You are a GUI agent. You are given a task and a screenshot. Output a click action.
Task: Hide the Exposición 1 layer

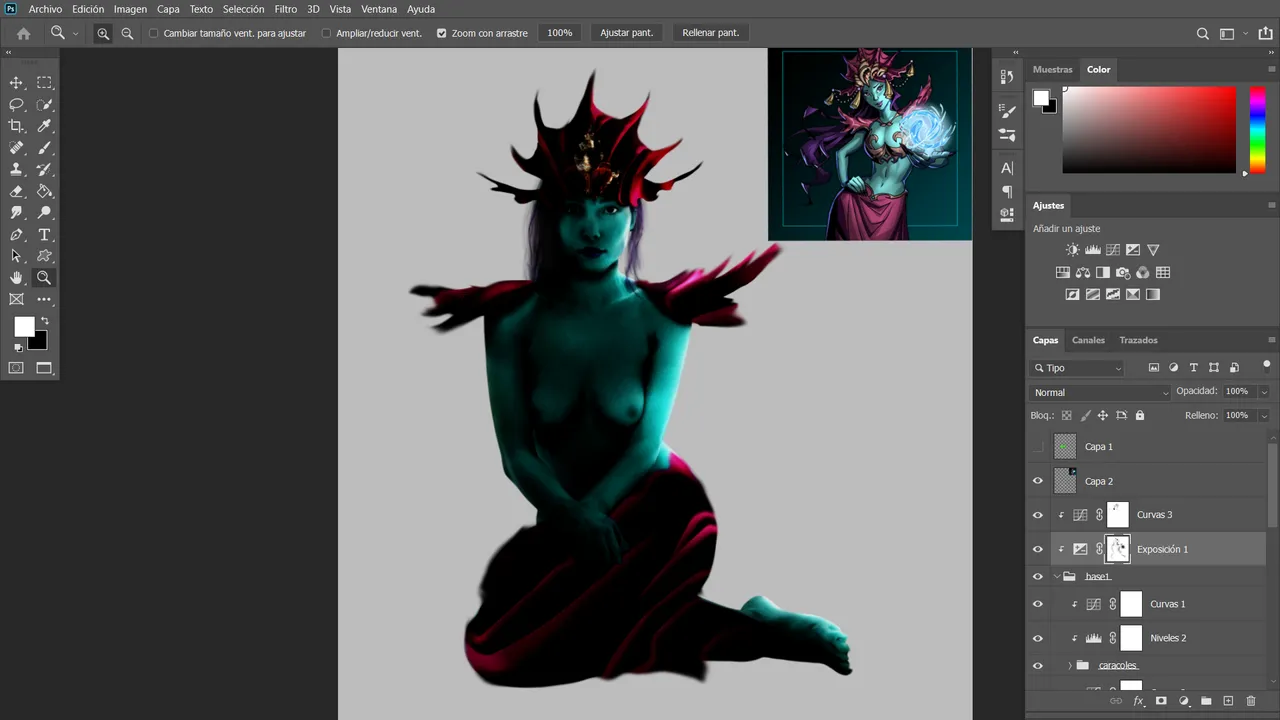tap(1037, 549)
